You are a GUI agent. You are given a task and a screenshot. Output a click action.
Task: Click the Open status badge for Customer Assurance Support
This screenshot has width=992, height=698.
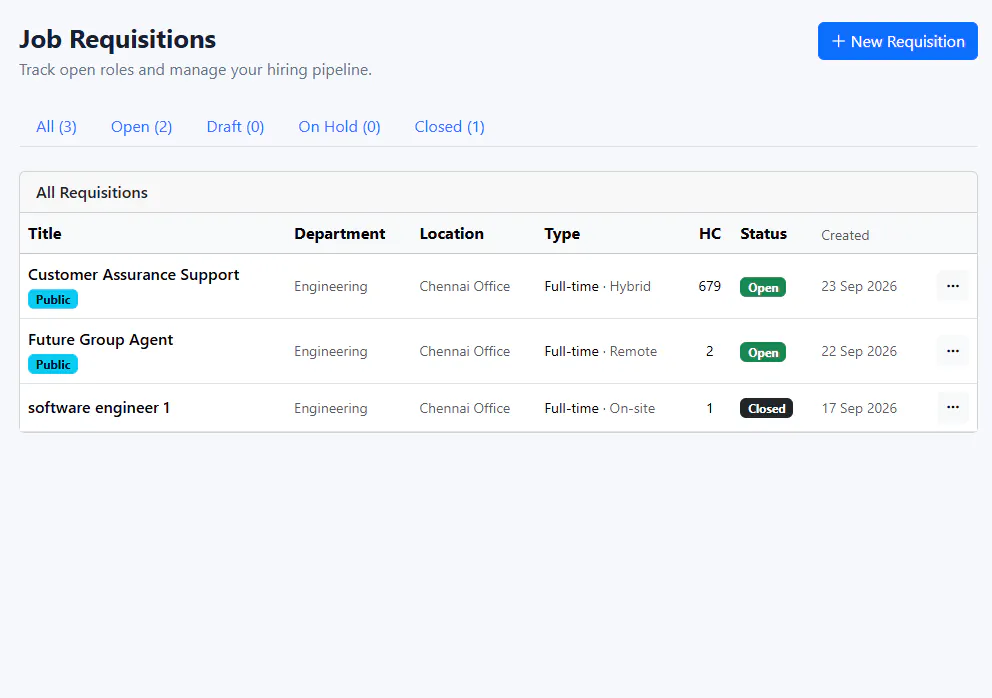click(763, 287)
